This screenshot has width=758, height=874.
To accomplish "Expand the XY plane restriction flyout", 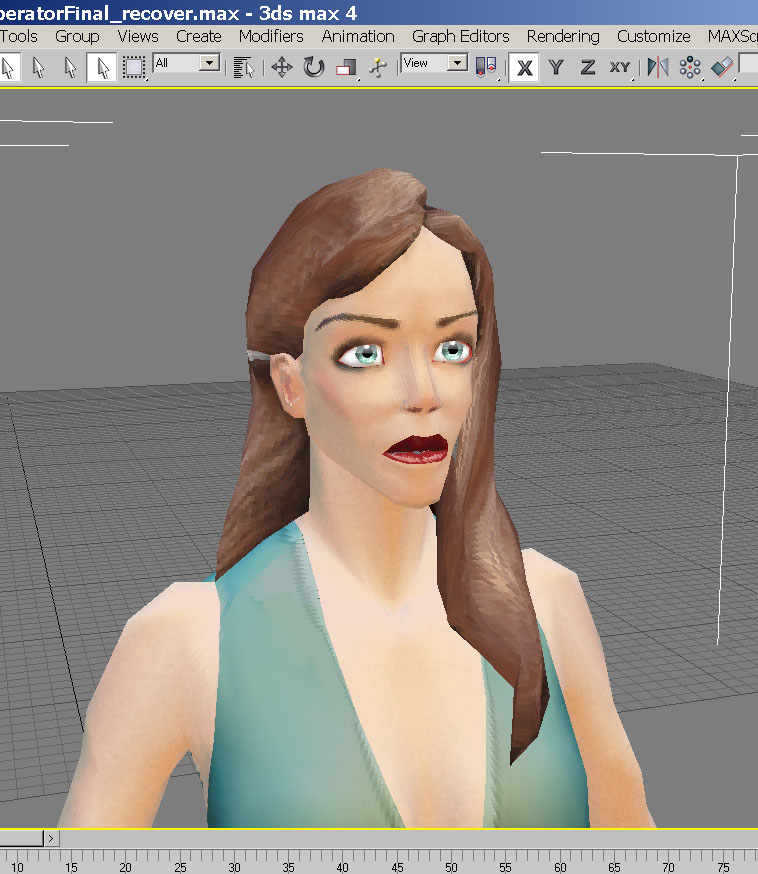I will [x=620, y=67].
